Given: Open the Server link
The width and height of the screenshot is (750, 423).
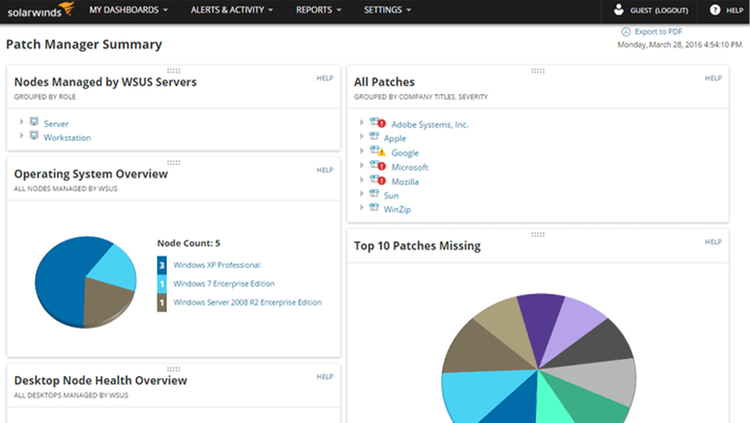Looking at the screenshot, I should click(x=56, y=124).
